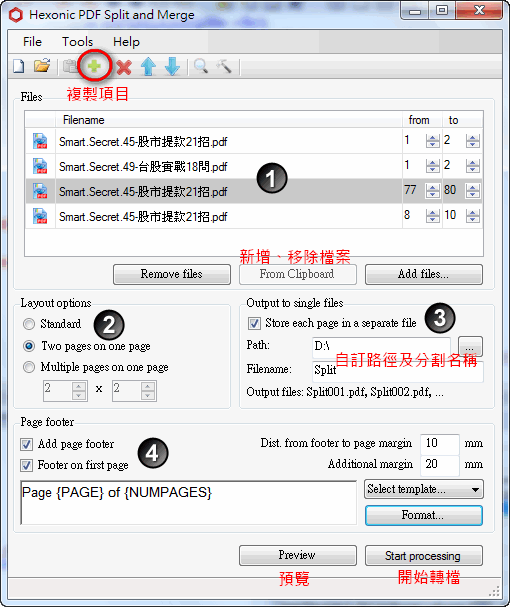The image size is (510, 607).
Task: Click the Add files button
Action: coord(424,274)
